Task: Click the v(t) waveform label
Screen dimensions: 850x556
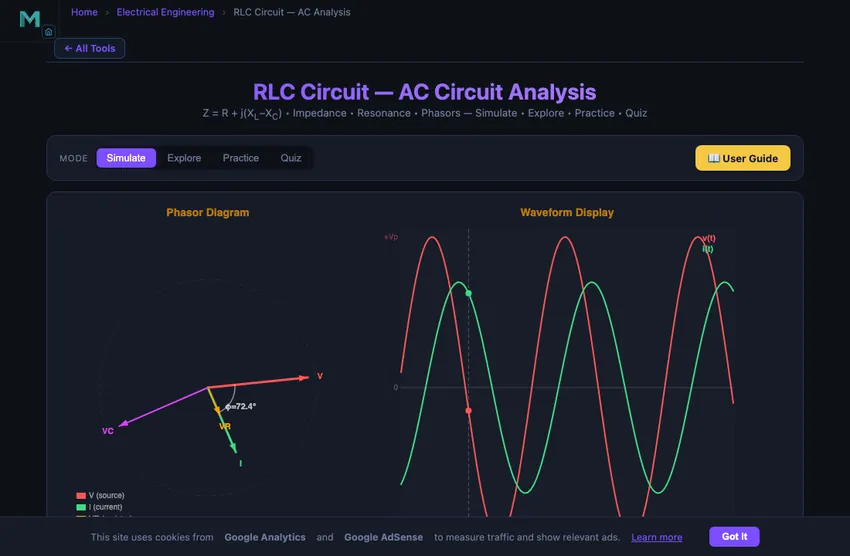Action: 709,238
